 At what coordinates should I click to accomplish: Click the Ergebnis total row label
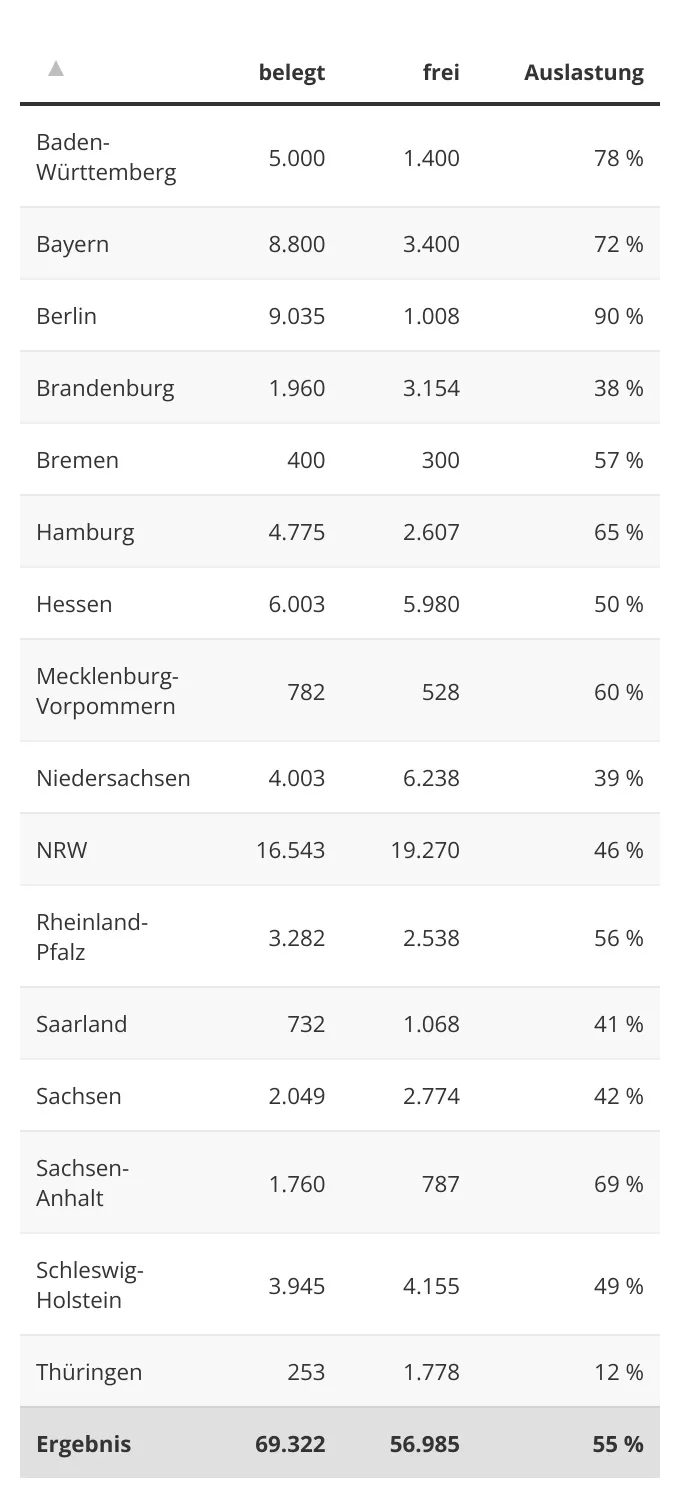(84, 1445)
